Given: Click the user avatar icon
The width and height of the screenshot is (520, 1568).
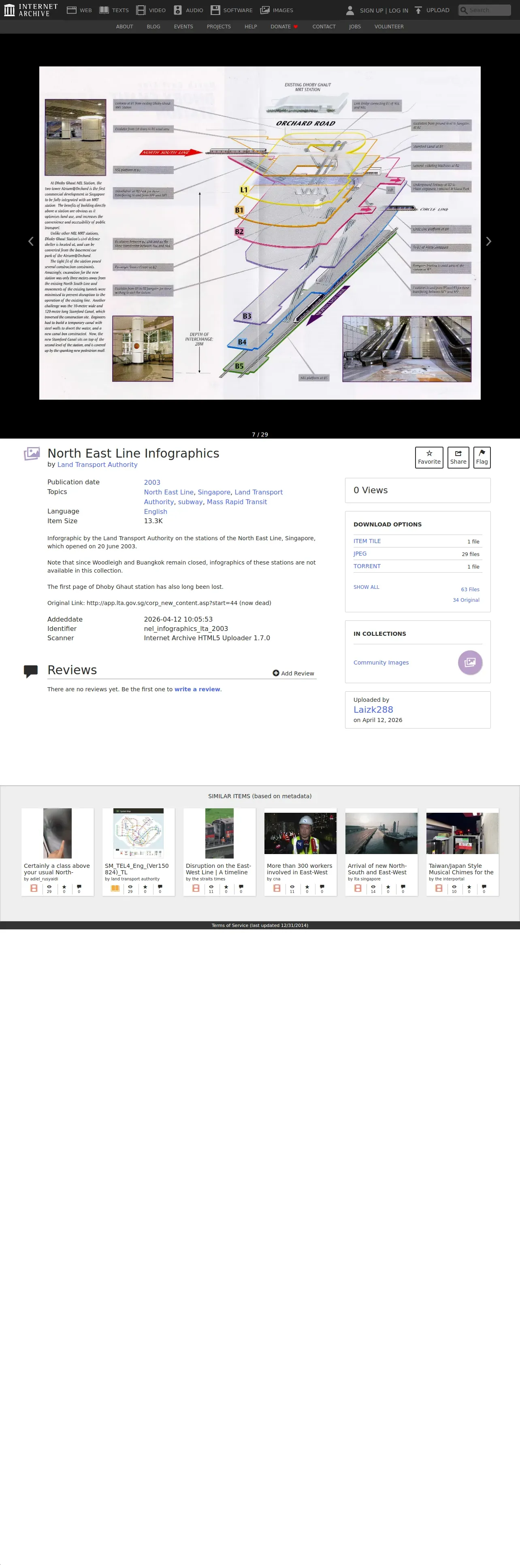Looking at the screenshot, I should (x=350, y=11).
